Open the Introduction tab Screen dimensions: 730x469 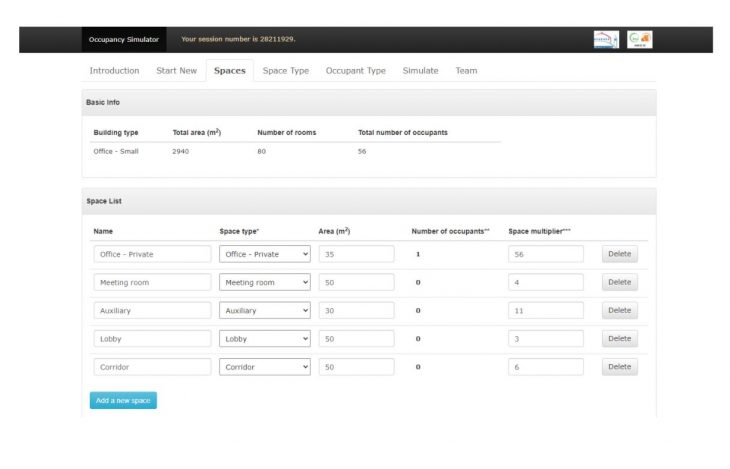(114, 71)
